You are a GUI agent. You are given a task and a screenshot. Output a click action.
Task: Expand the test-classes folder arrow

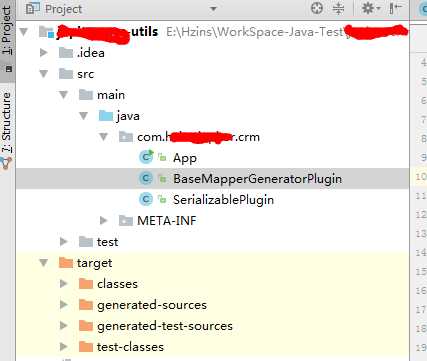tap(64, 347)
